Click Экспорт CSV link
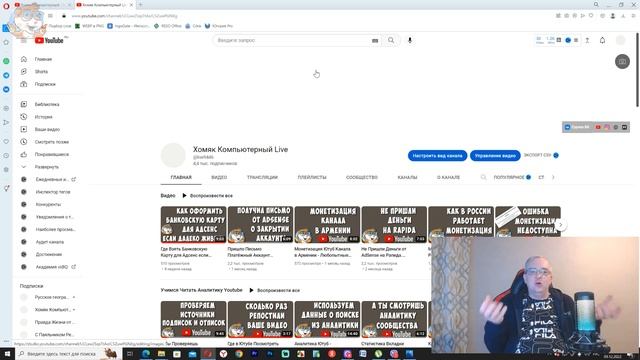640x360 pixels. [541, 155]
